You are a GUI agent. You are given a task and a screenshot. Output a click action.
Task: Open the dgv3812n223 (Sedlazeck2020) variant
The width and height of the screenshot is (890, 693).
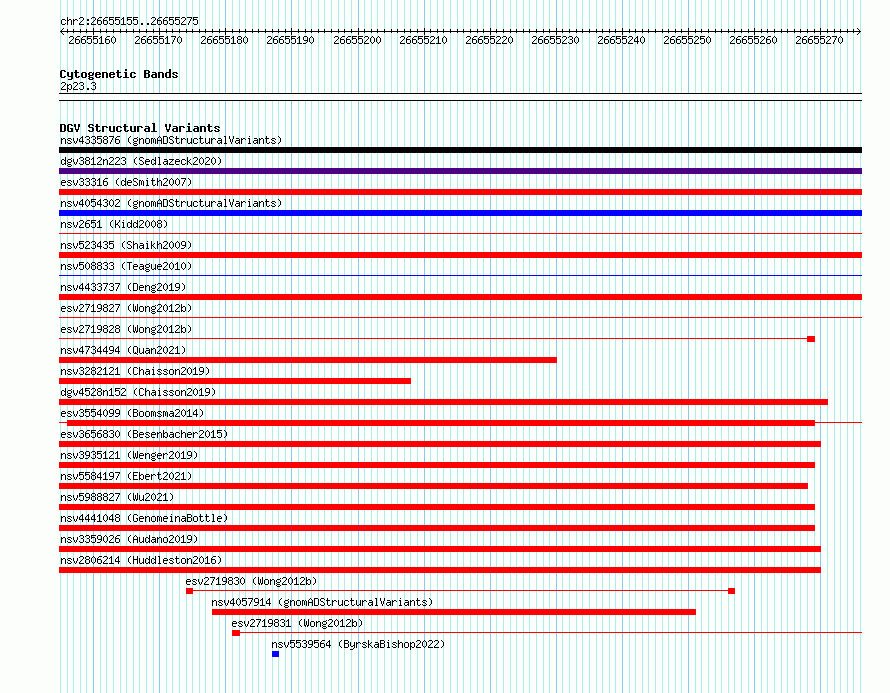click(x=141, y=161)
